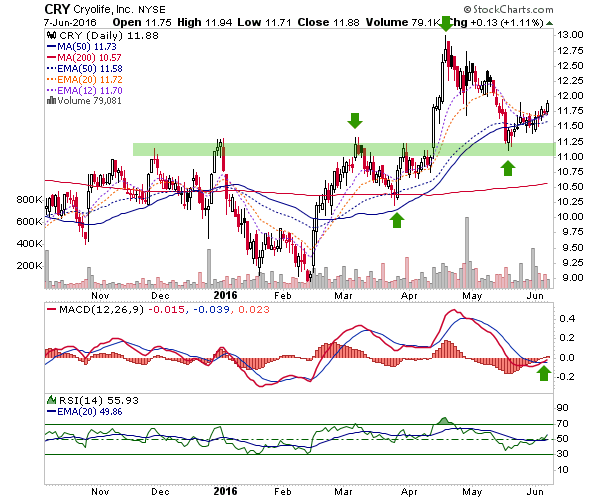Viewport: 600px width, 500px height.
Task: Click the RSI mountain icon beside RSI(14)
Action: [x=51, y=401]
